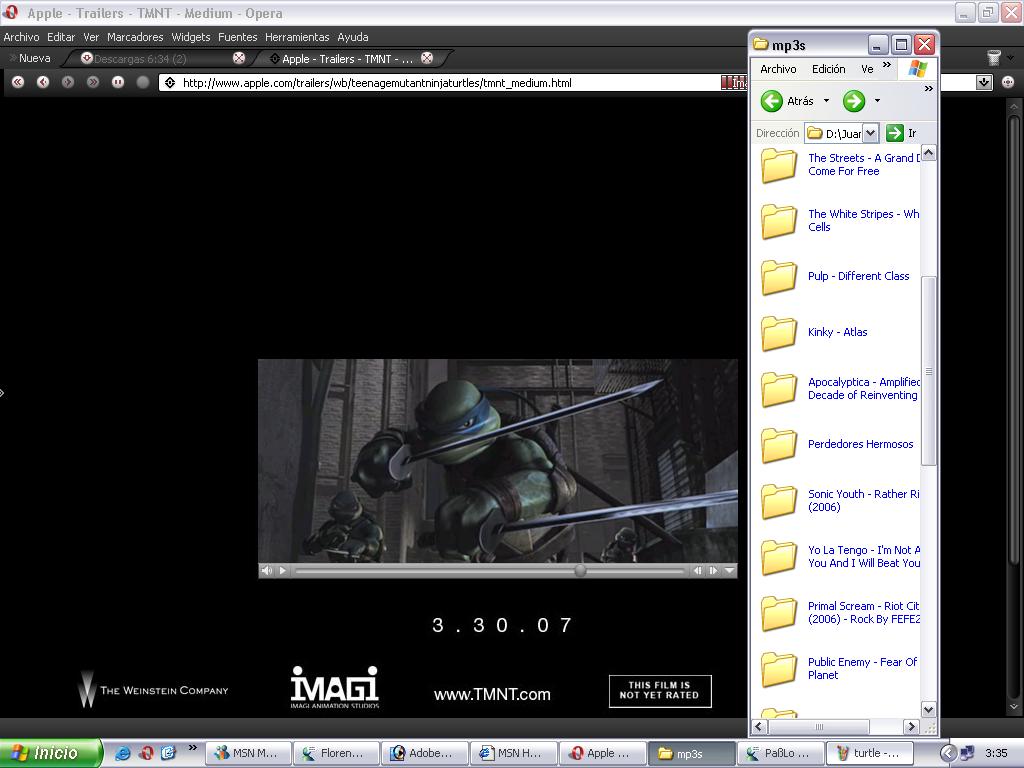This screenshot has height=768, width=1024.
Task: Open Herramientas menu in Opera
Action: (x=297, y=37)
